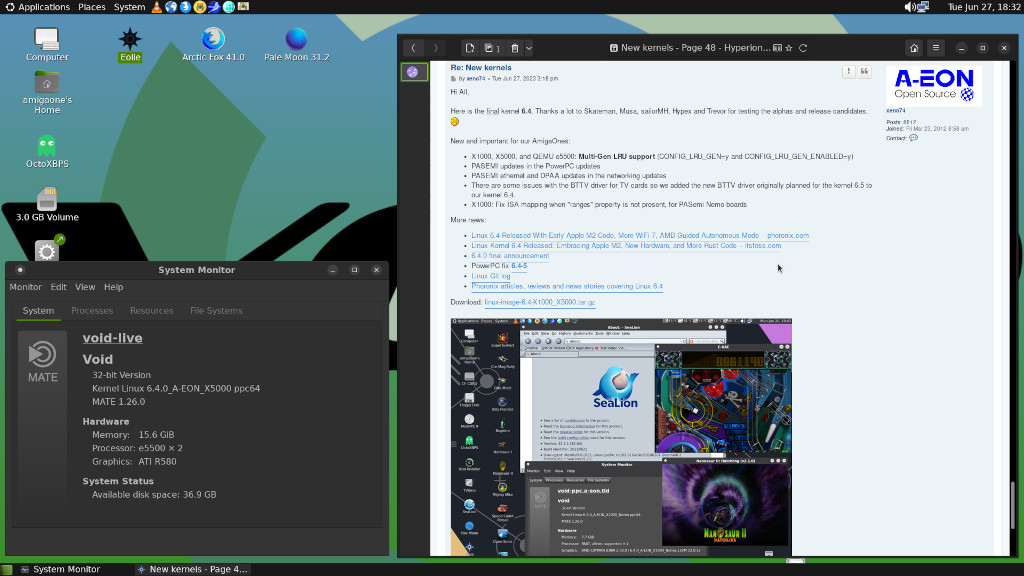This screenshot has height=576, width=1024.
Task: Open the '6.4.0 final announcement' link
Action: (x=510, y=255)
